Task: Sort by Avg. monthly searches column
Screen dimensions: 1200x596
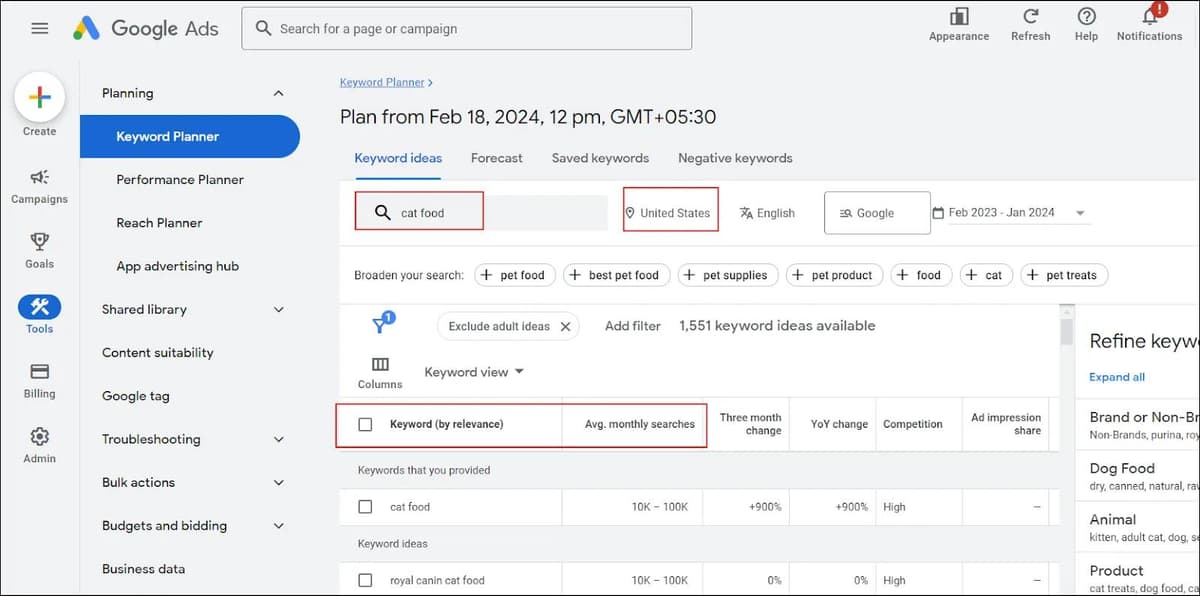Action: (640, 424)
